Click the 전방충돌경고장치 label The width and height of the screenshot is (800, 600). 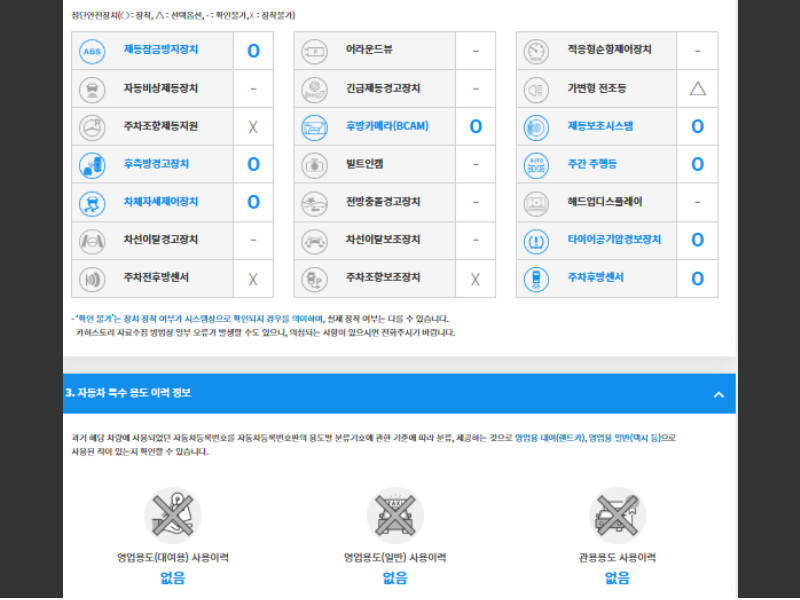click(383, 202)
